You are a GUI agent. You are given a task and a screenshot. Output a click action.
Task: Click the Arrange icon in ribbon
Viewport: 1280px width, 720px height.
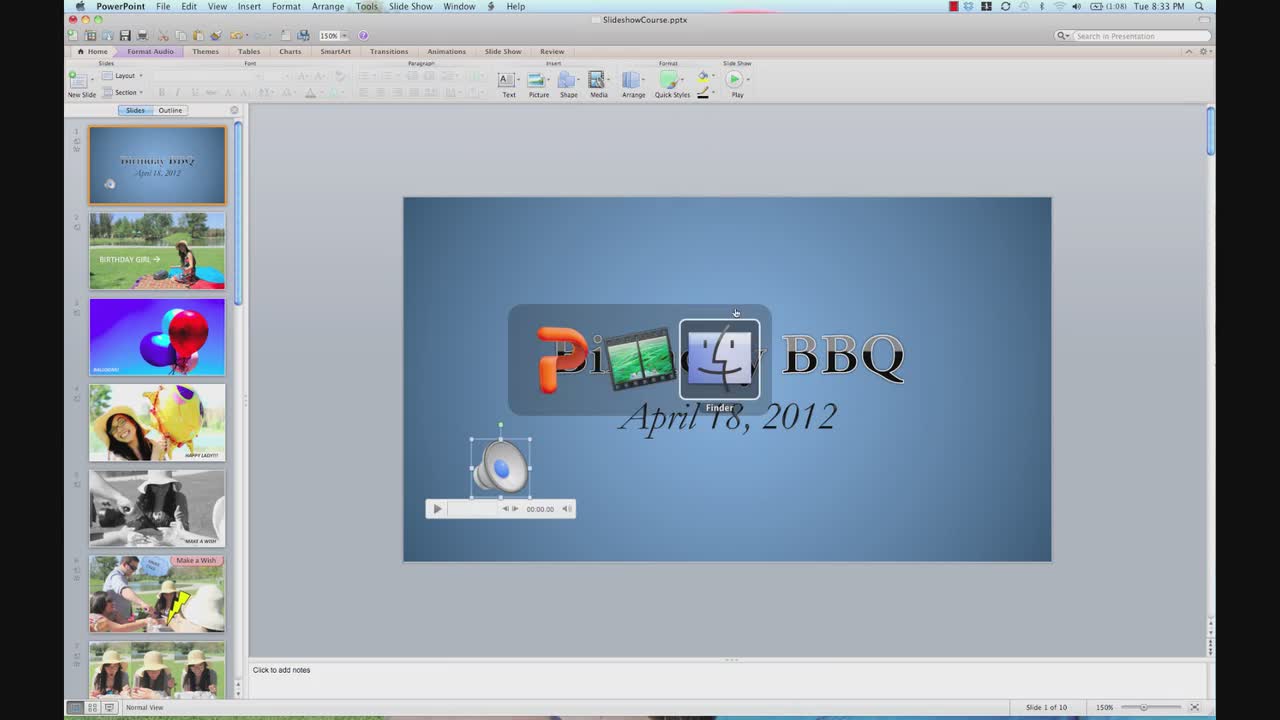(x=631, y=80)
